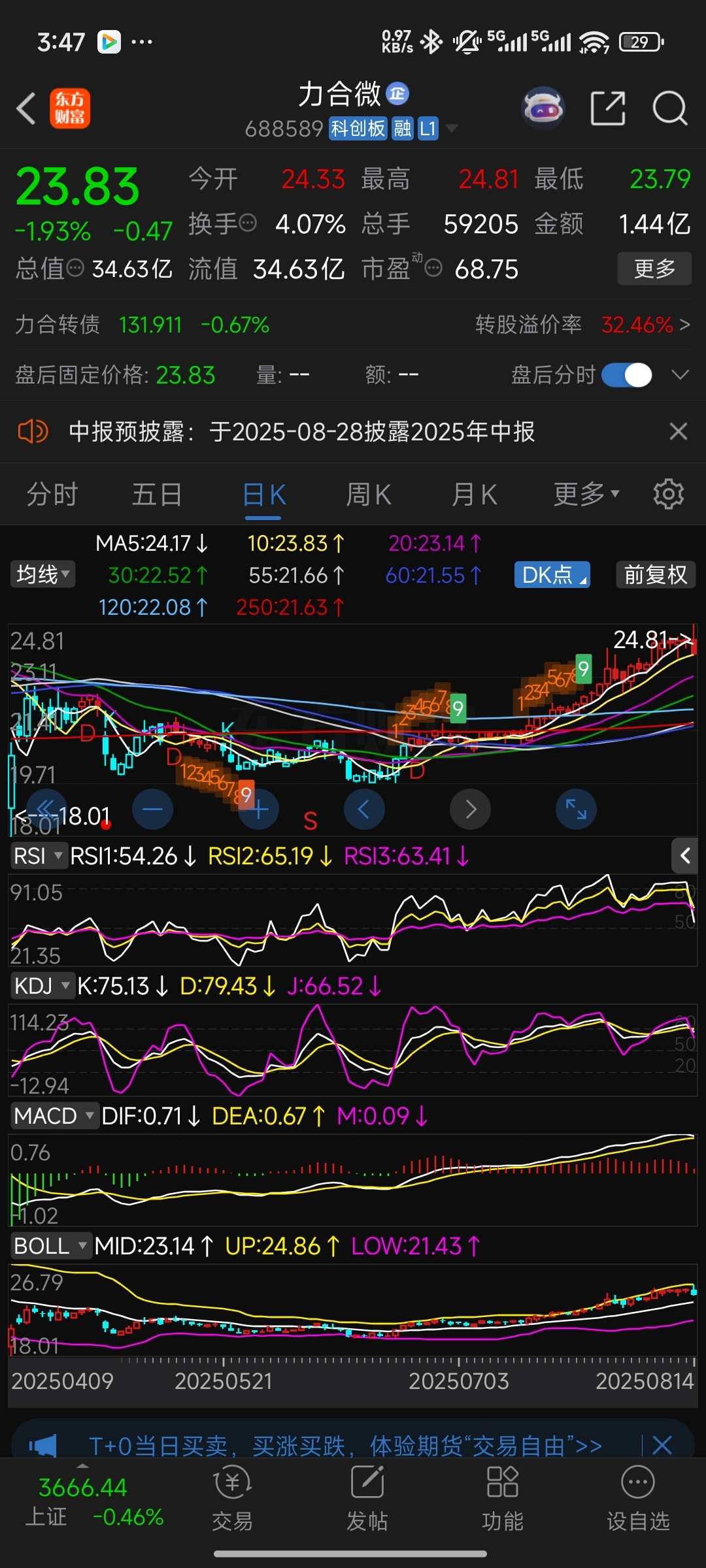Tap the MA5:24.17 value

[151, 543]
